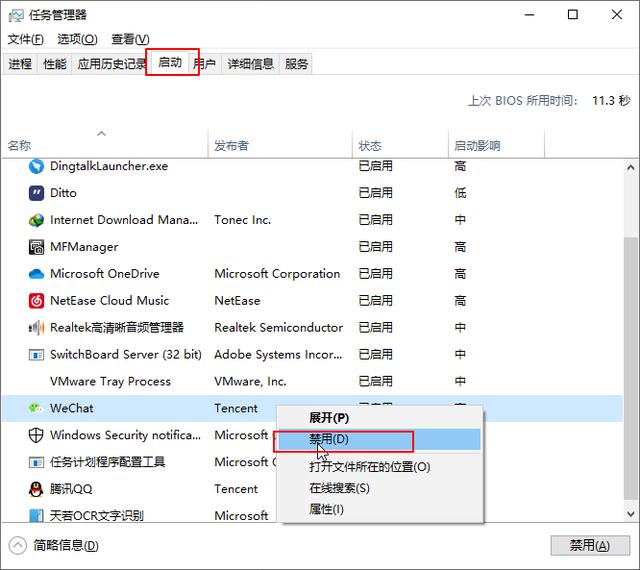Image resolution: width=640 pixels, height=570 pixels.
Task: Choose 在线搜索(S) in the context menu
Action: pos(380,488)
